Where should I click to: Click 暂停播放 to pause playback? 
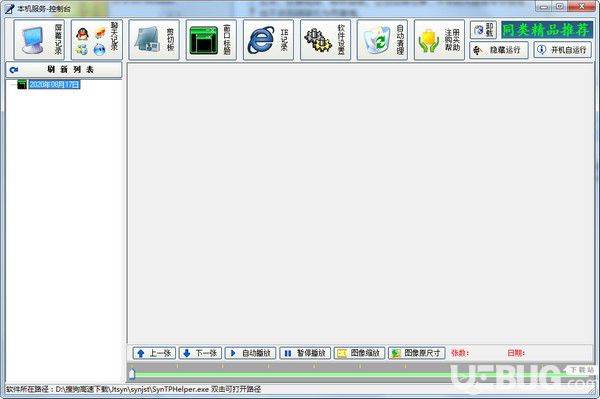click(305, 353)
